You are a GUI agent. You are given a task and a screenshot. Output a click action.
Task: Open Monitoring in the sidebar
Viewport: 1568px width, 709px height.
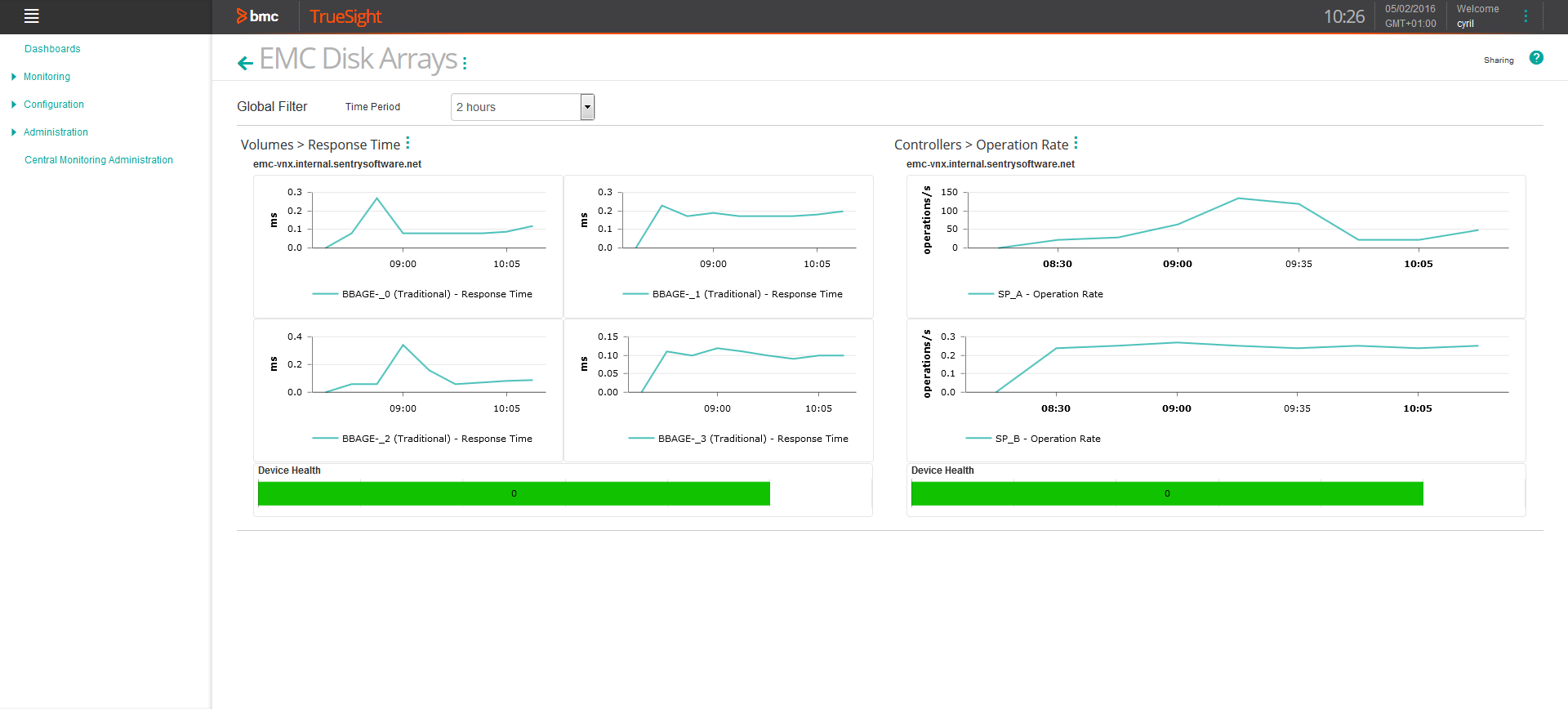47,77
